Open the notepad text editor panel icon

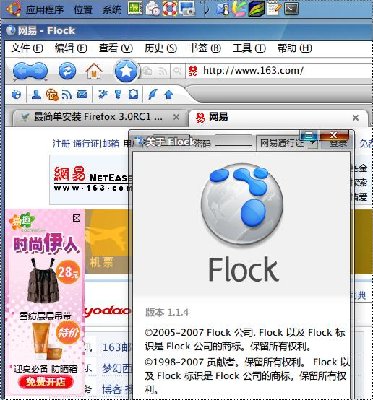274,8
